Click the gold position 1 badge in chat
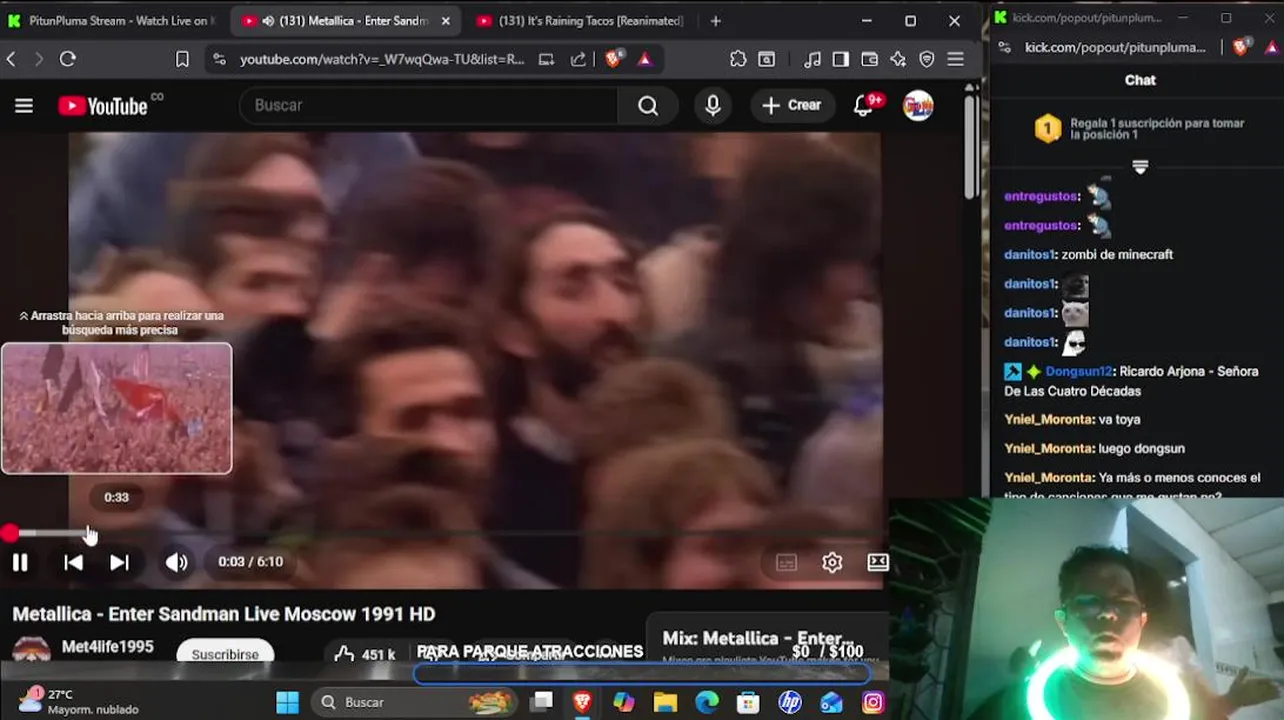The height and width of the screenshot is (720, 1284). pos(1047,129)
